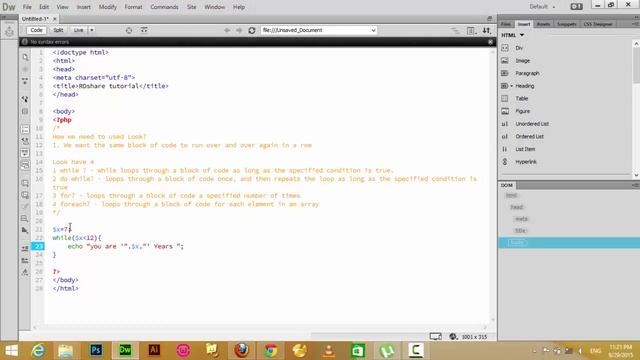Open the Site menu
Viewport: 640px width, 360px height.
(191, 7)
